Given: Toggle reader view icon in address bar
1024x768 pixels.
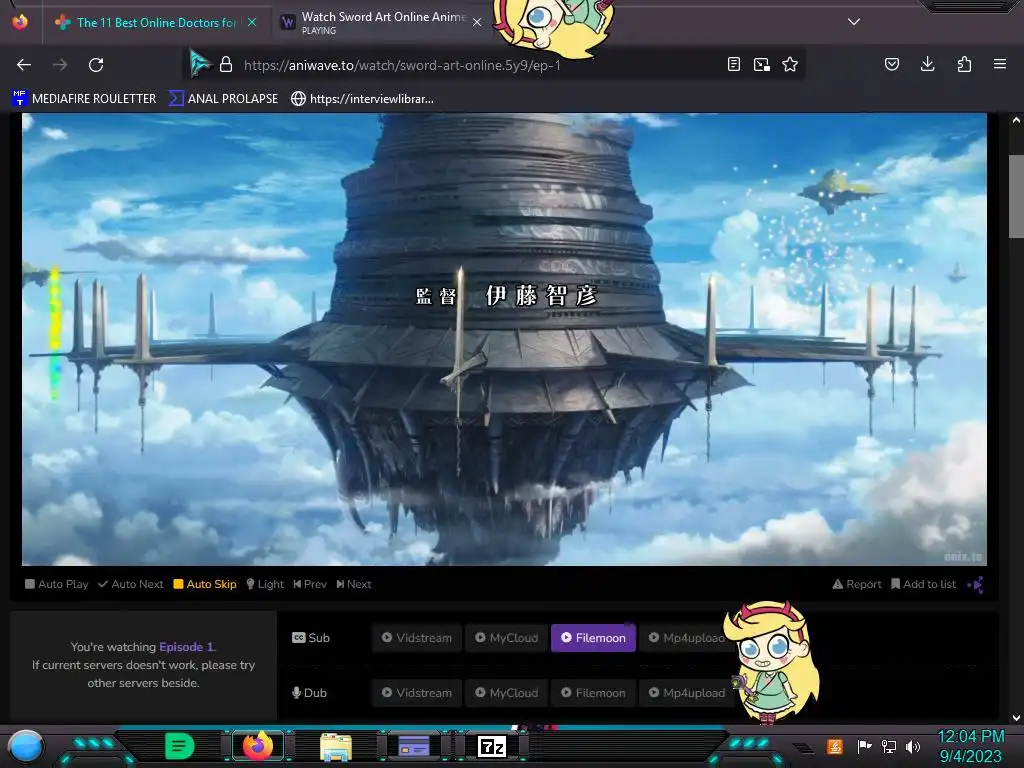Looking at the screenshot, I should click(x=734, y=64).
